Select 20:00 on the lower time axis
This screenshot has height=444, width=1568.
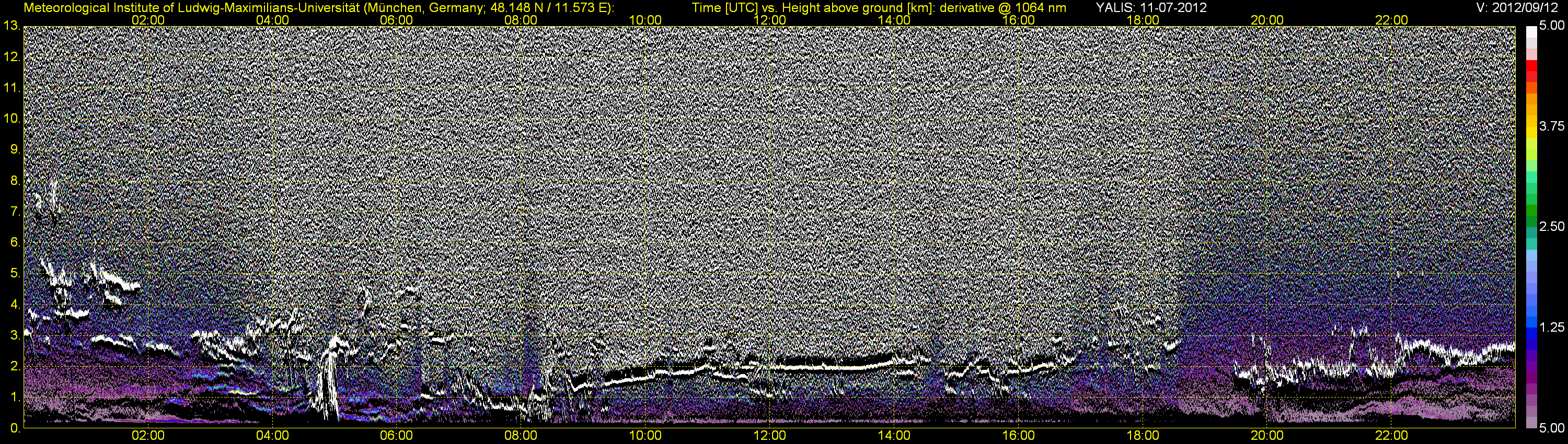click(x=1267, y=436)
